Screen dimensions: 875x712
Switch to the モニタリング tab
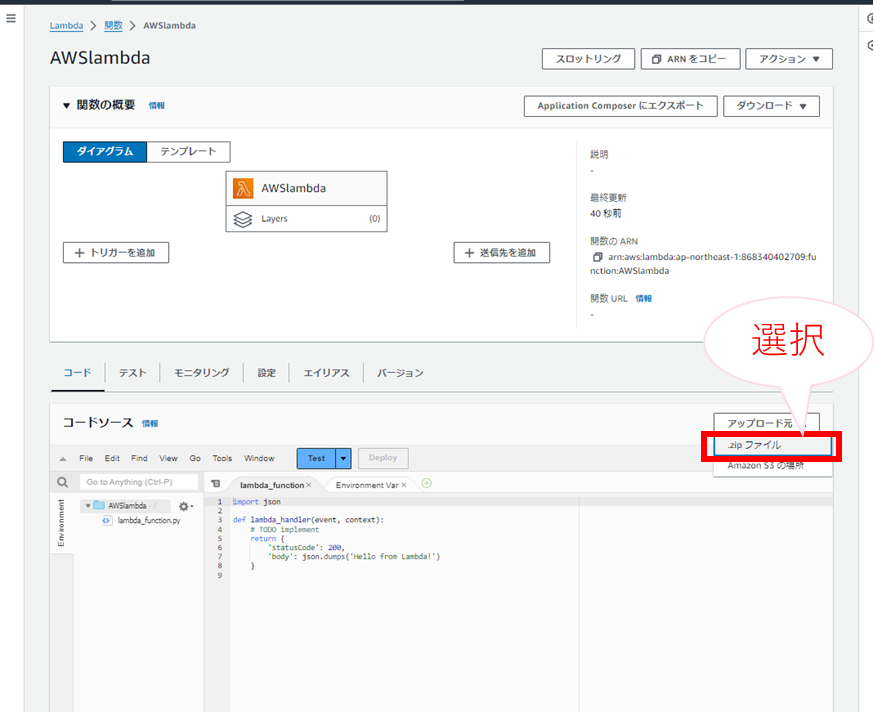pos(201,373)
